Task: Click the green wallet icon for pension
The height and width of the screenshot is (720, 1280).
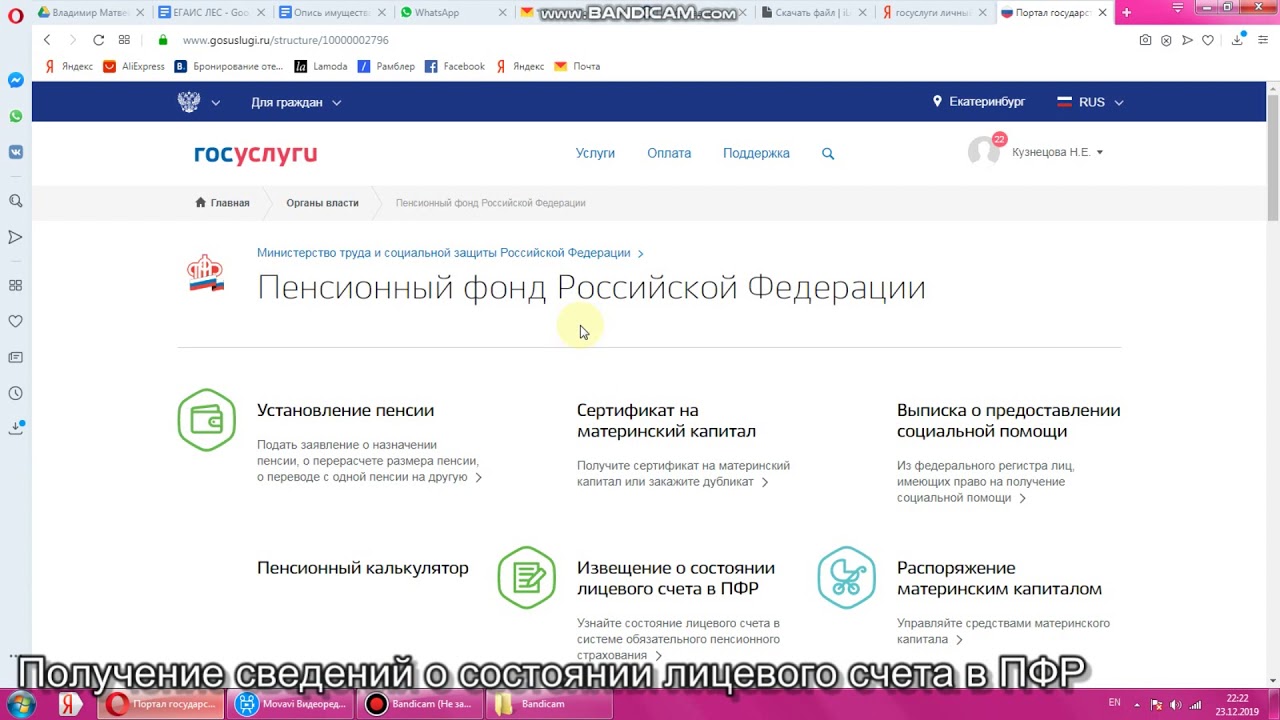Action: point(207,420)
